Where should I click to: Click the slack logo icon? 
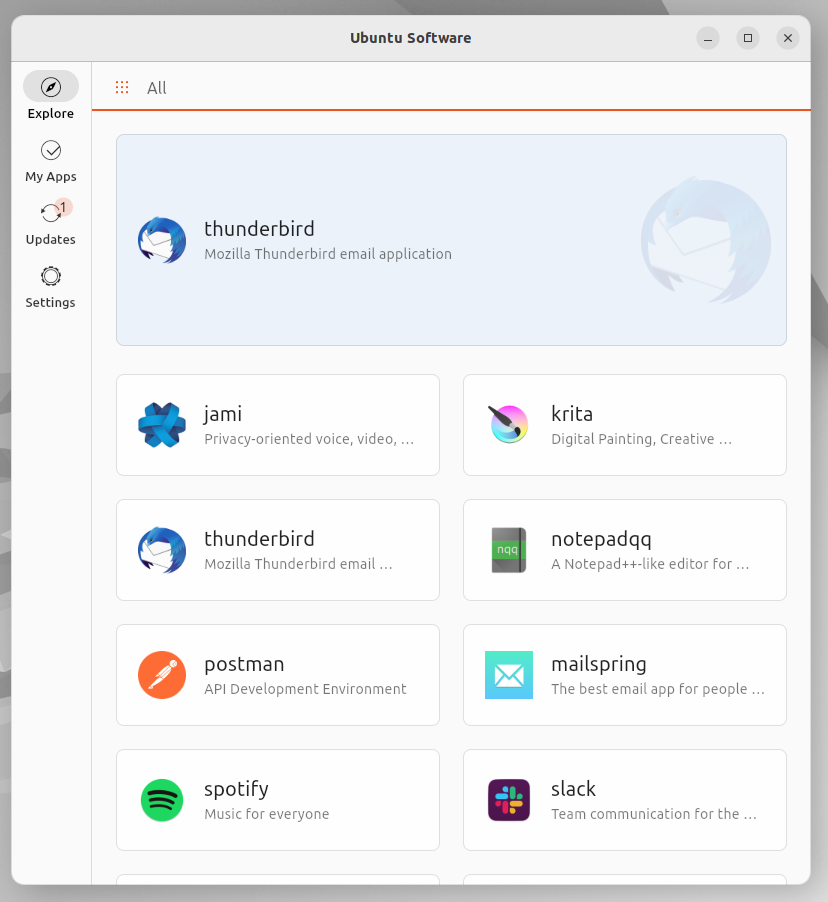509,800
